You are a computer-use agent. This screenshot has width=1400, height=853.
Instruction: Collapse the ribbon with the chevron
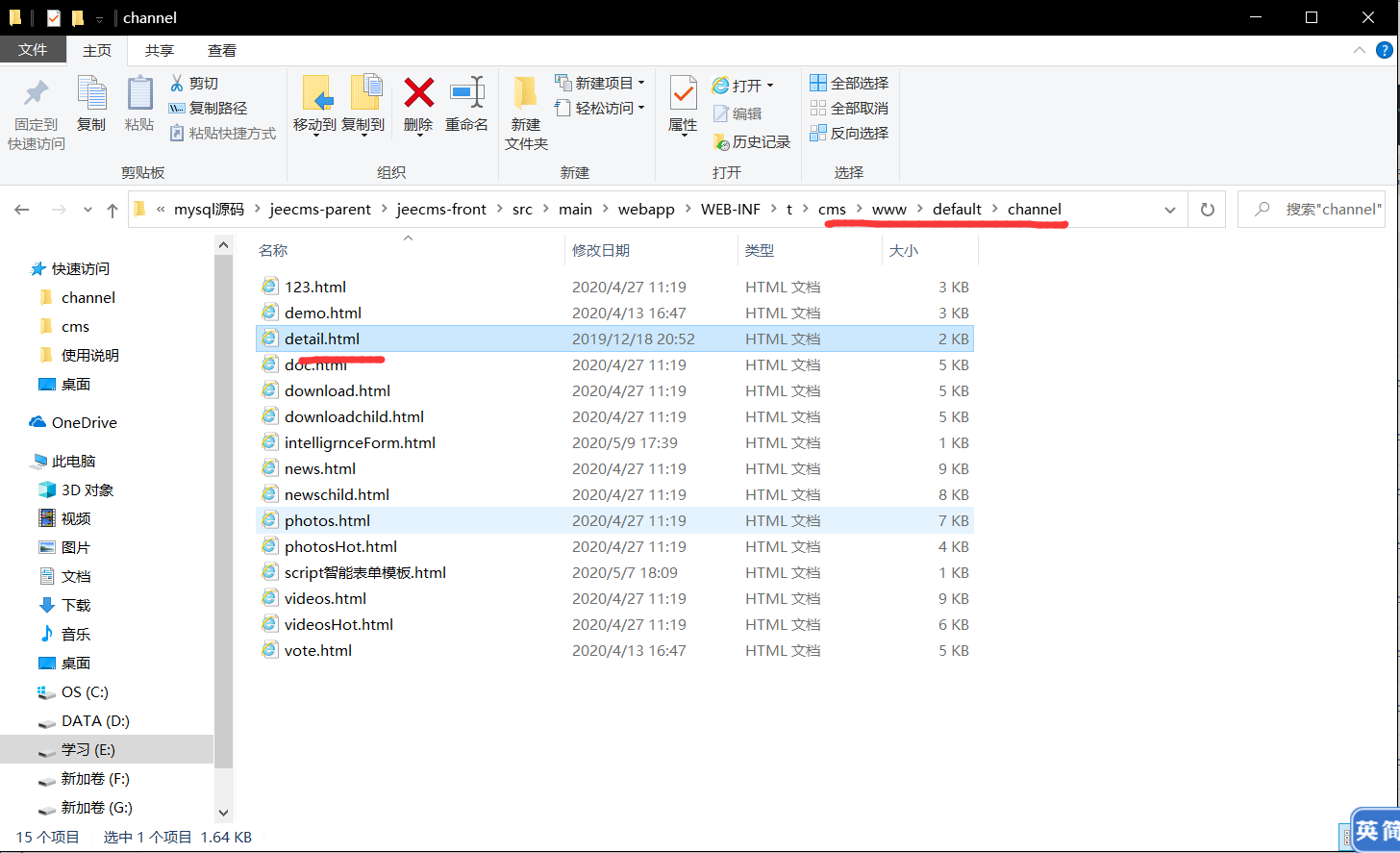click(1360, 51)
